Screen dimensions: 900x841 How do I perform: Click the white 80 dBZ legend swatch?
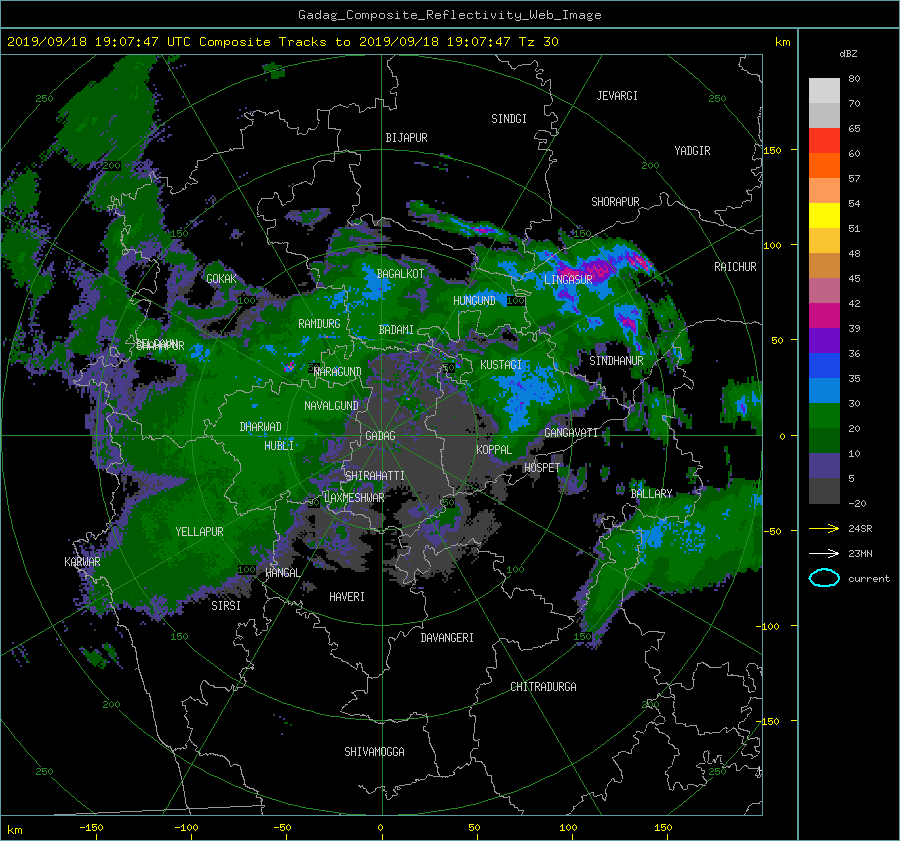point(824,90)
